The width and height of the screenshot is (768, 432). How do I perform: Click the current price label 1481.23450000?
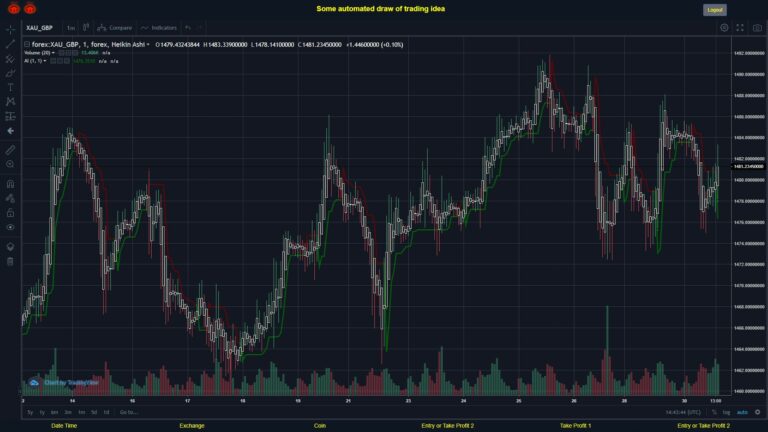(748, 167)
